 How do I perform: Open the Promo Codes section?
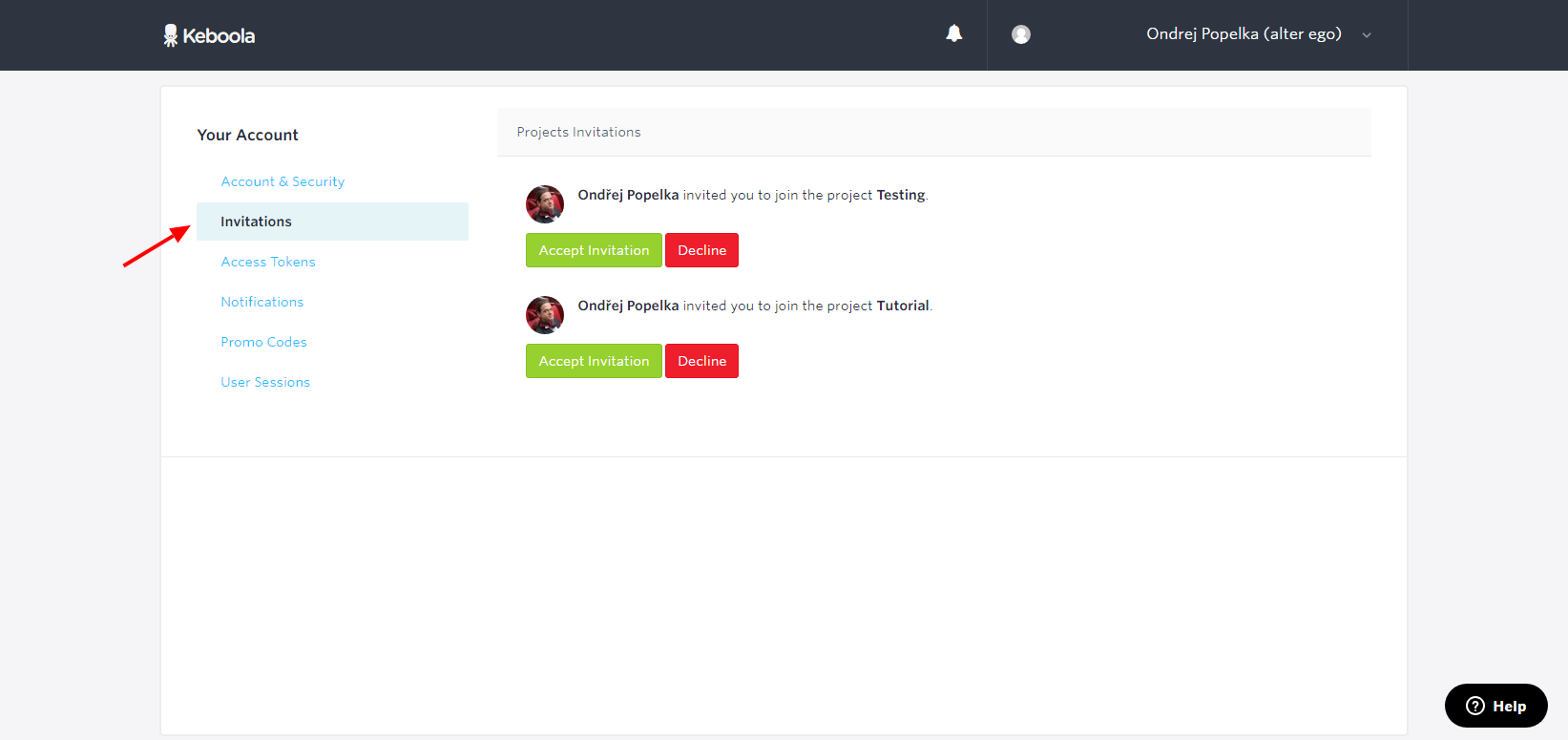[x=263, y=342]
